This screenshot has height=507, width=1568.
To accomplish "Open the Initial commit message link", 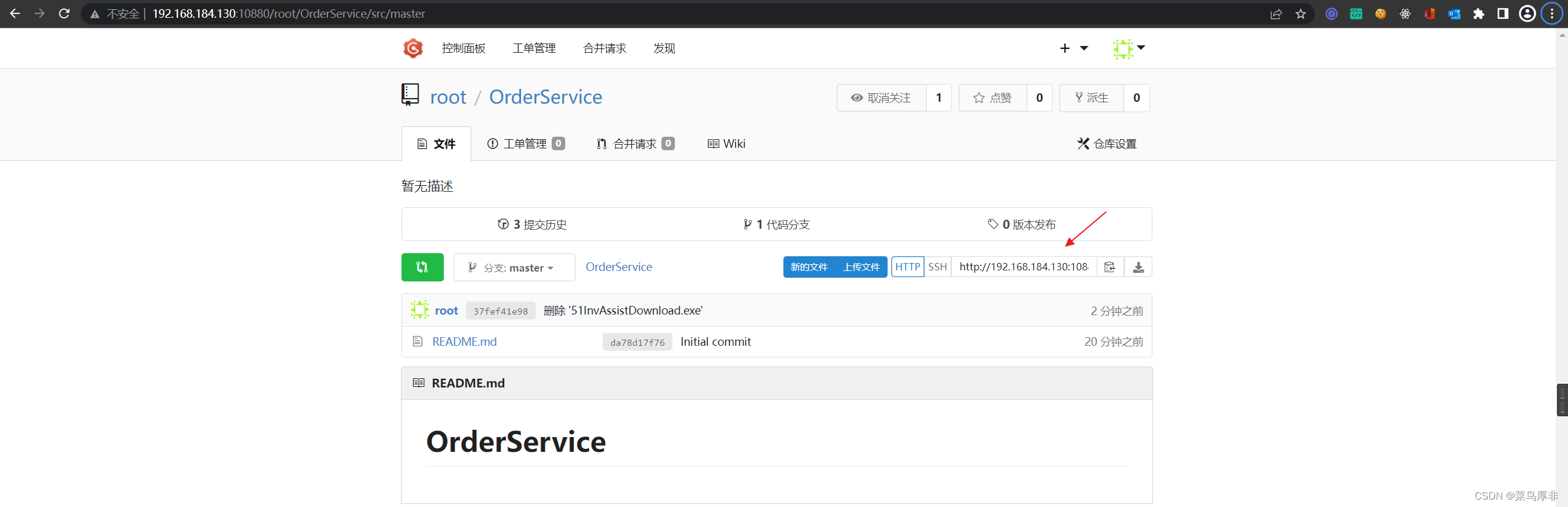I will point(715,341).
